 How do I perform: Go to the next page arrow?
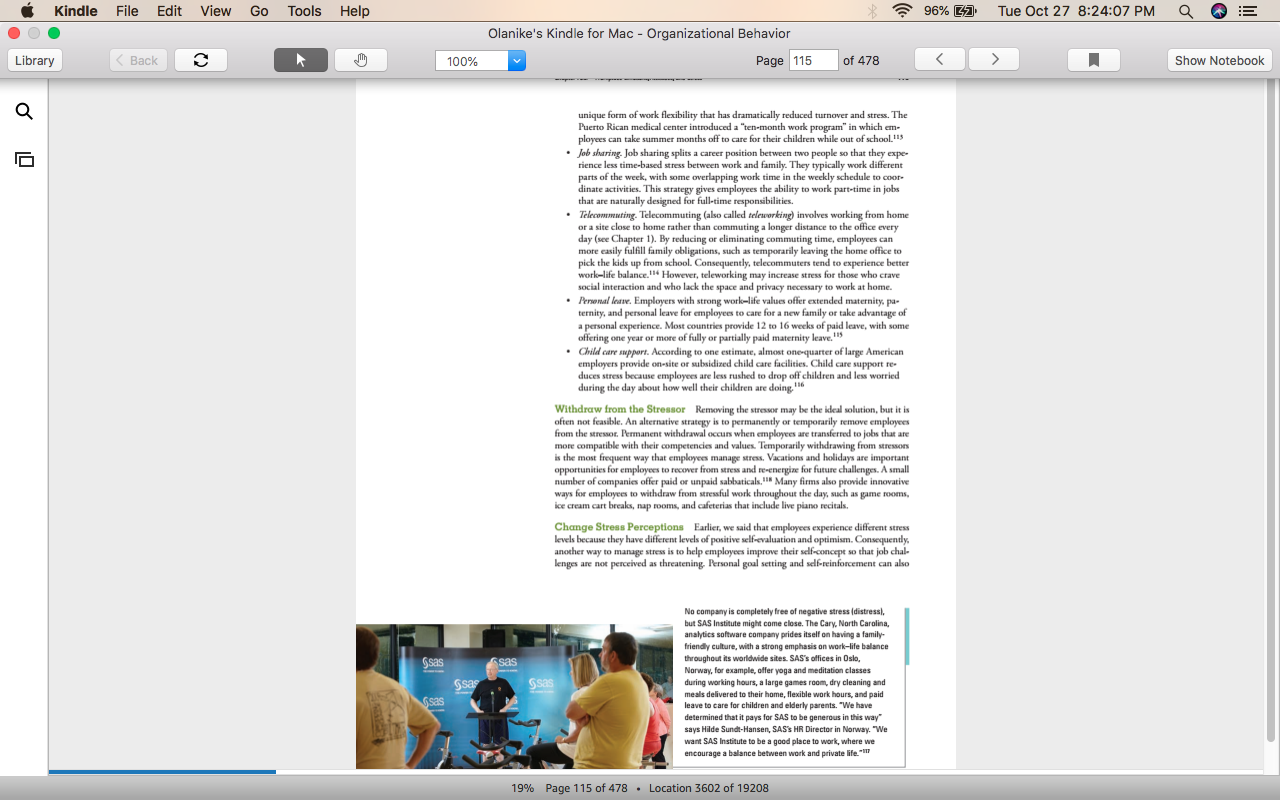[995, 60]
